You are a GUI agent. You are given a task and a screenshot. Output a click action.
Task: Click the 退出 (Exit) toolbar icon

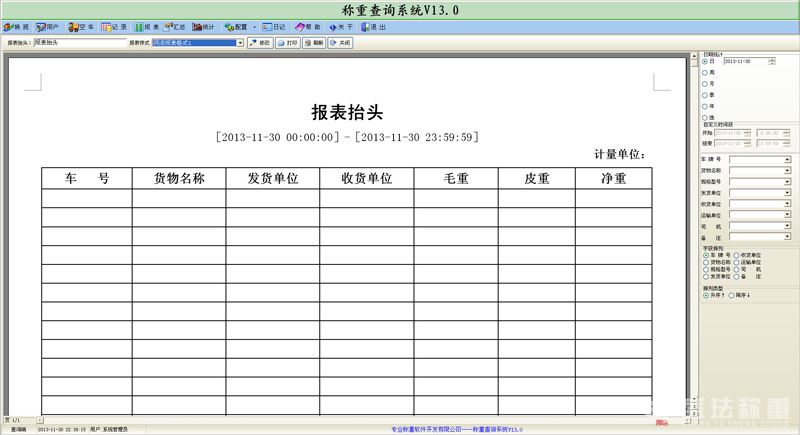(374, 27)
